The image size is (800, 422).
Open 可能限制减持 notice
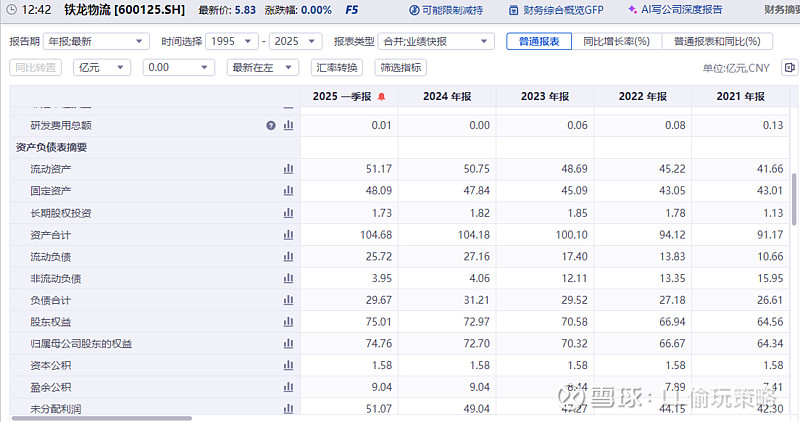click(446, 10)
